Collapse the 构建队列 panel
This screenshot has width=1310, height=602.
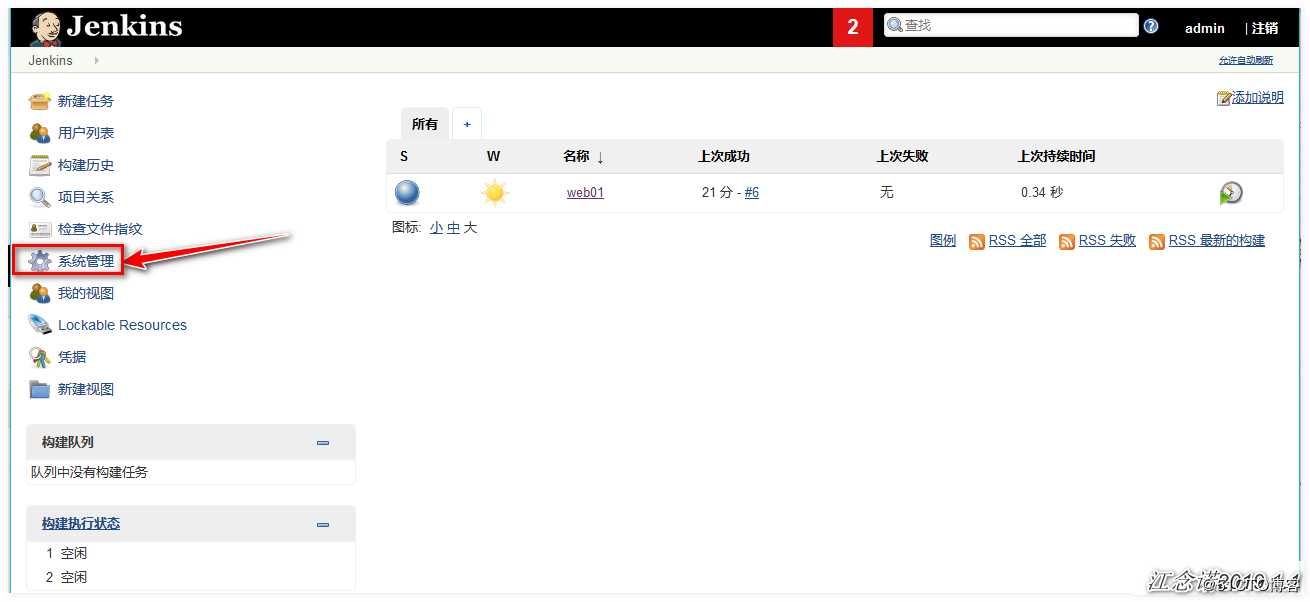coord(323,442)
